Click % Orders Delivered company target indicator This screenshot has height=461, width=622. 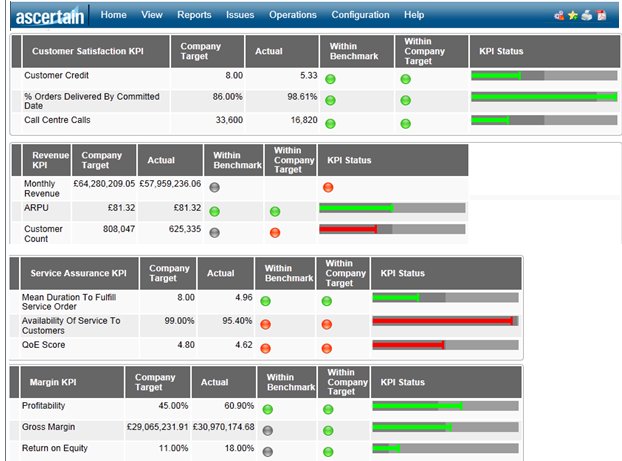point(405,100)
